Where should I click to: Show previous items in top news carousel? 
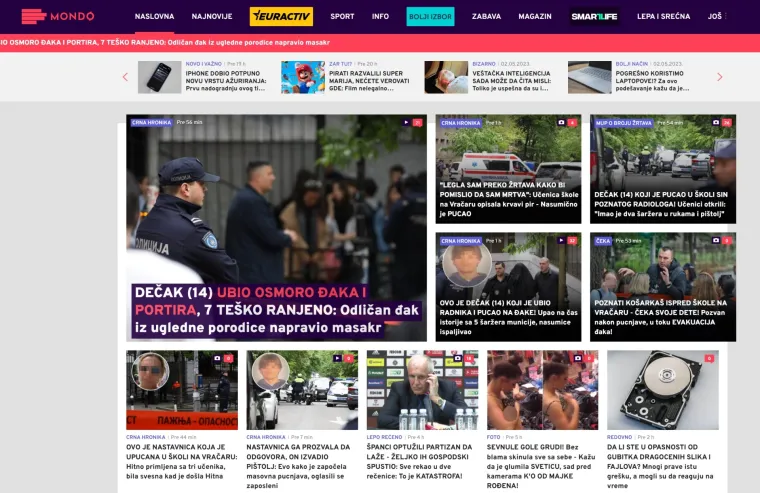(126, 77)
